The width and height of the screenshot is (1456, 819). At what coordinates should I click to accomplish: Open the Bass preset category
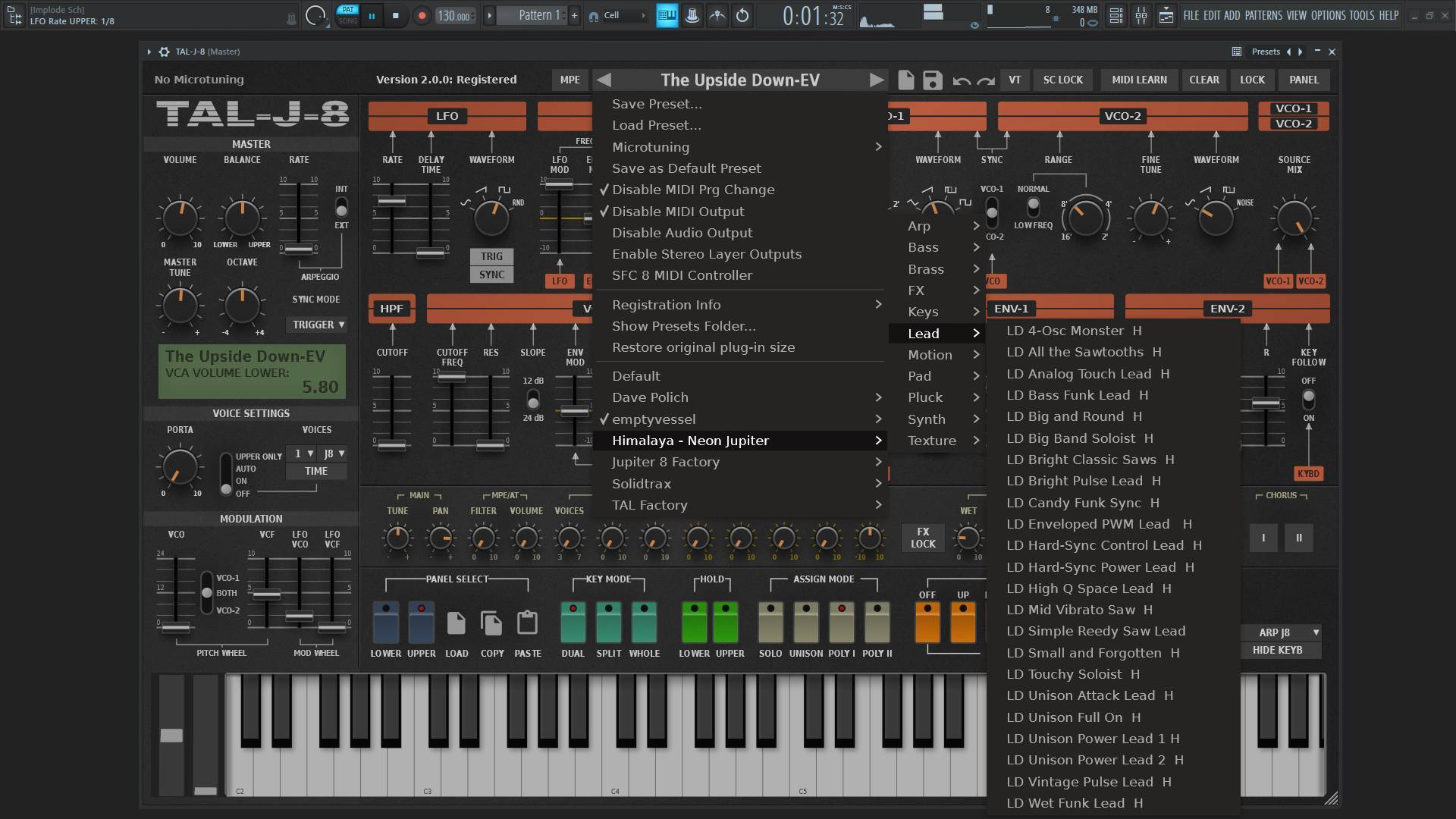(x=937, y=247)
